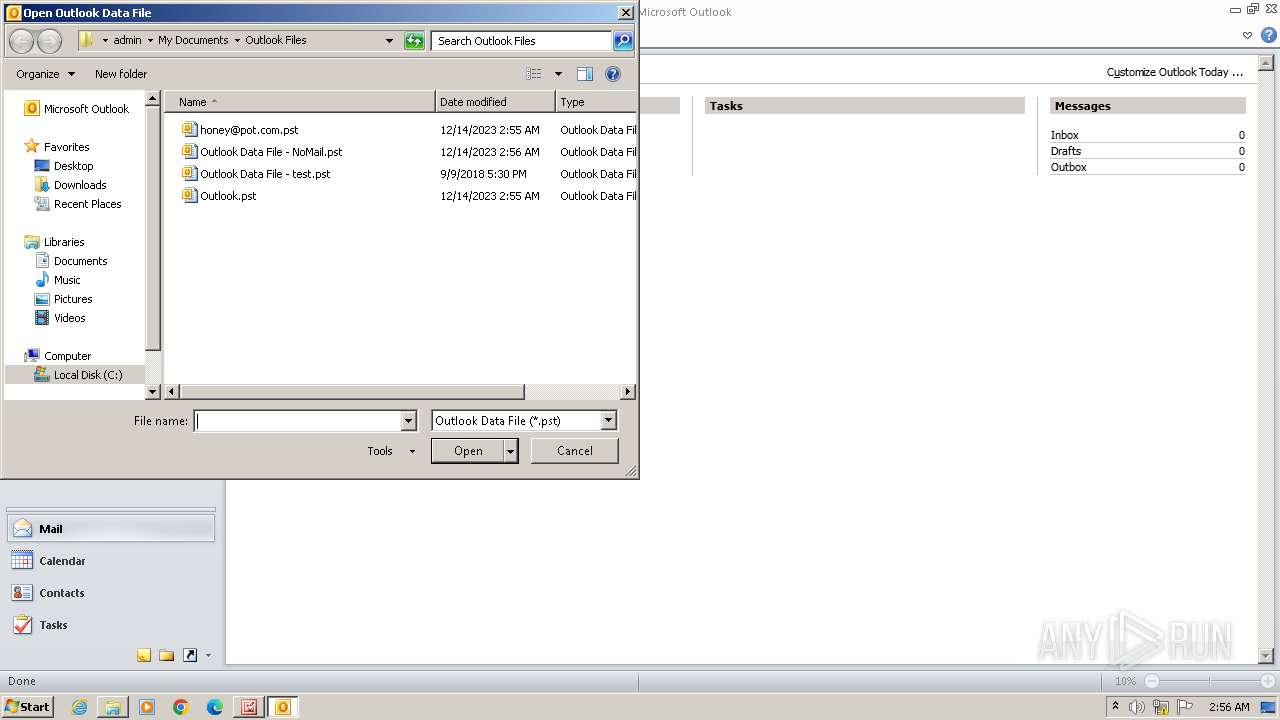Image resolution: width=1280 pixels, height=720 pixels.
Task: Select Libraries in navigation pane
Action: pyautogui.click(x=64, y=242)
